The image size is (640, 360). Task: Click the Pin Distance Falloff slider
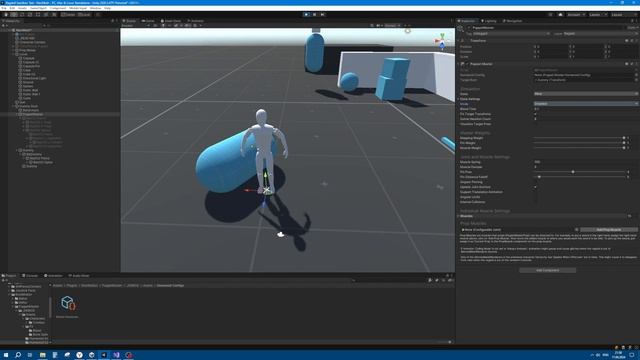click(579, 177)
